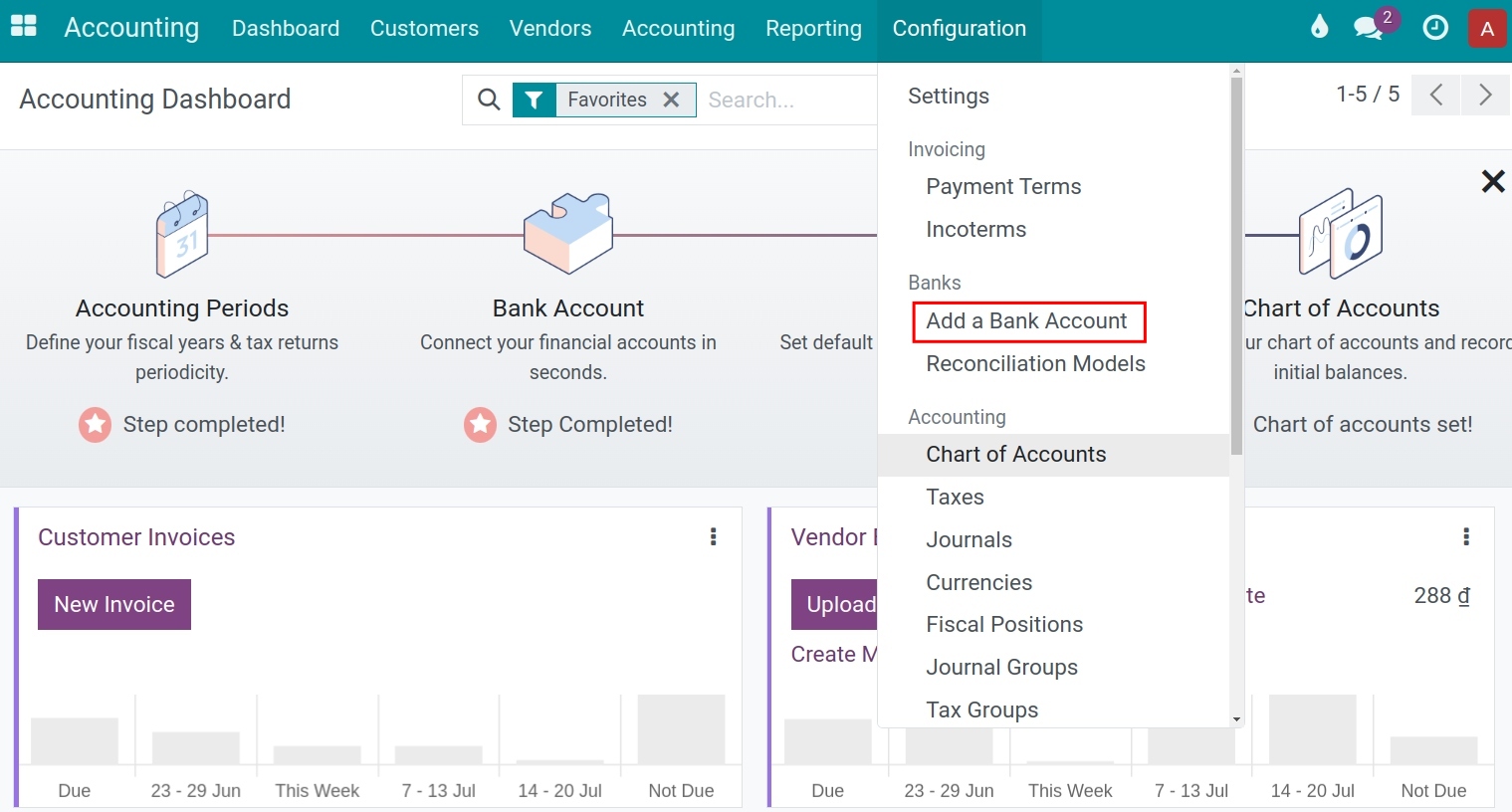This screenshot has height=812, width=1512.
Task: Click the dropdown menu scrollbar thumb
Action: tap(1236, 266)
